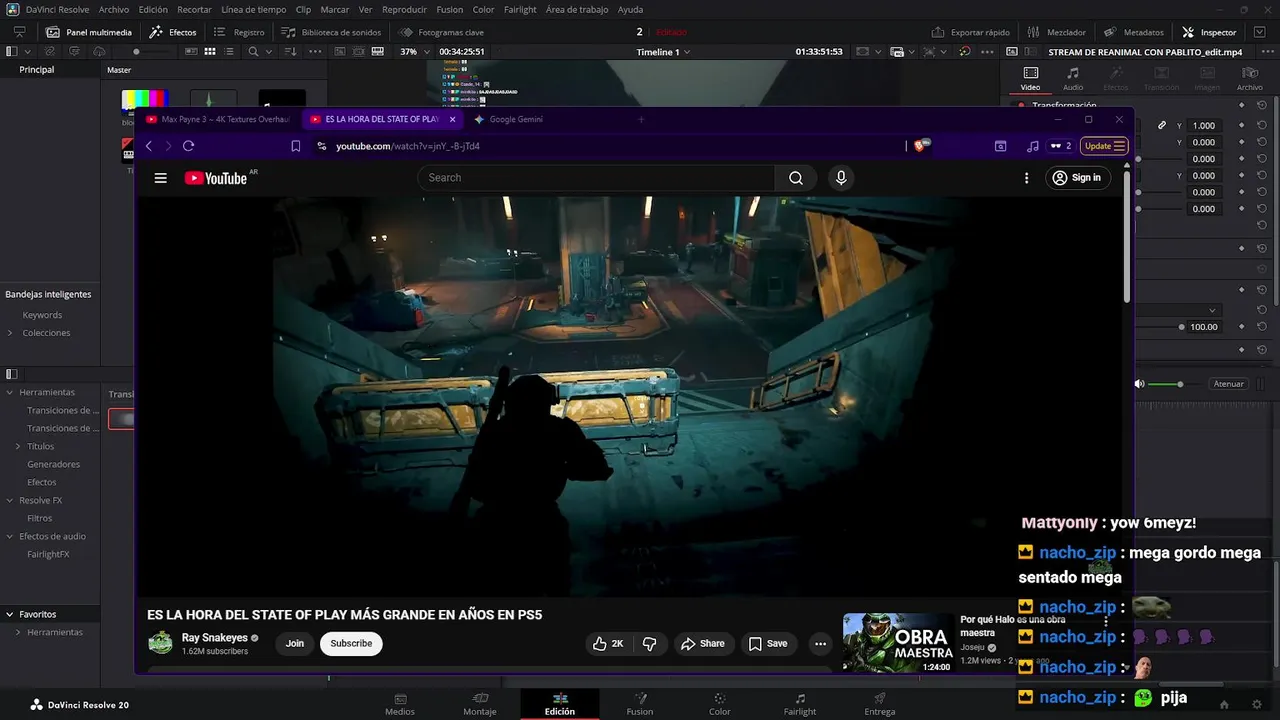Open Biblioteca de sonidos panel
The image size is (1280, 720).
(331, 32)
